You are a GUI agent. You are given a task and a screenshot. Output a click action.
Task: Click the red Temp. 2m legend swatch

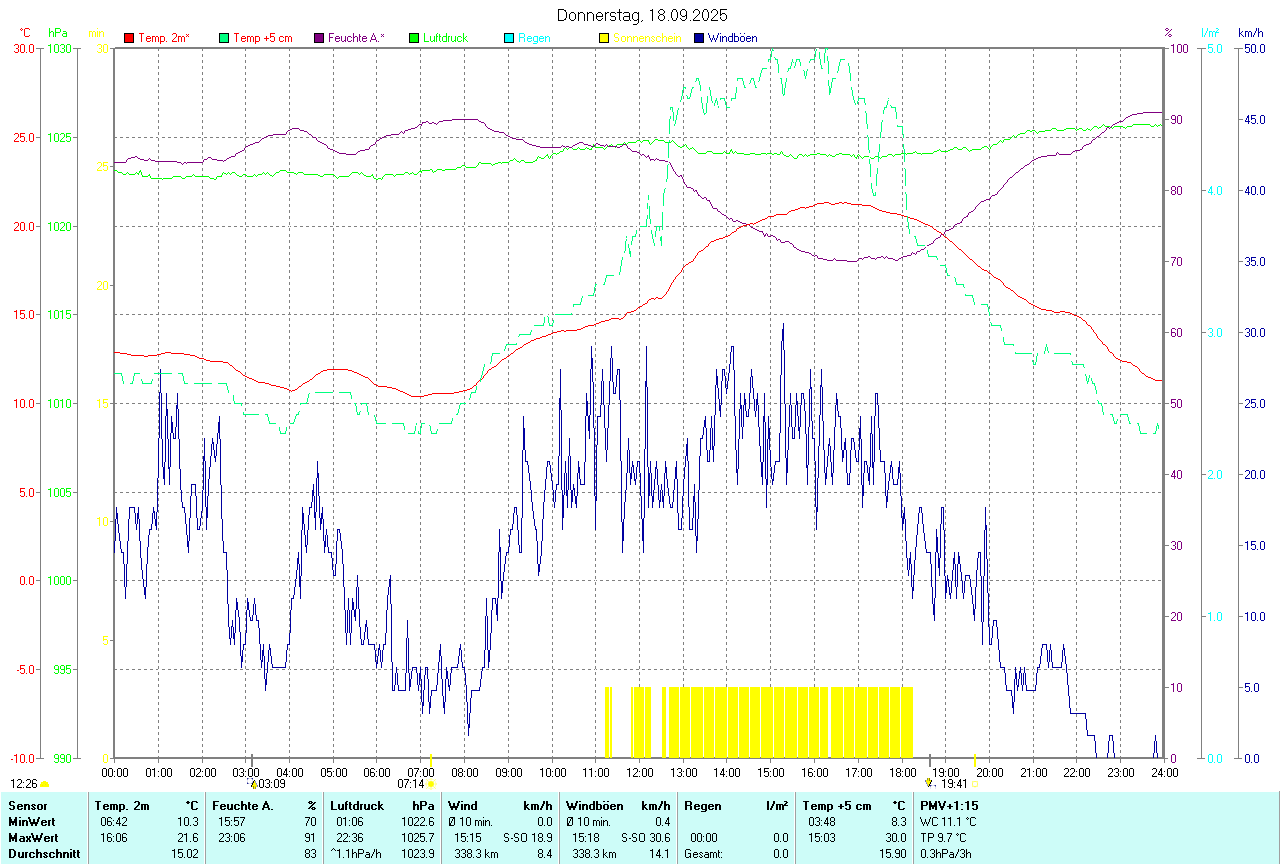(x=129, y=38)
